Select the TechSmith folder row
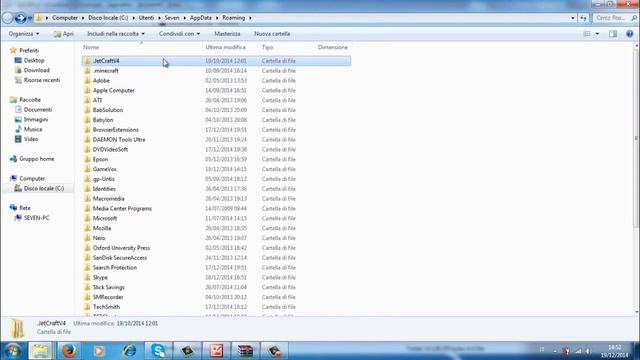Screen dimensions: 640x360 coord(216,307)
